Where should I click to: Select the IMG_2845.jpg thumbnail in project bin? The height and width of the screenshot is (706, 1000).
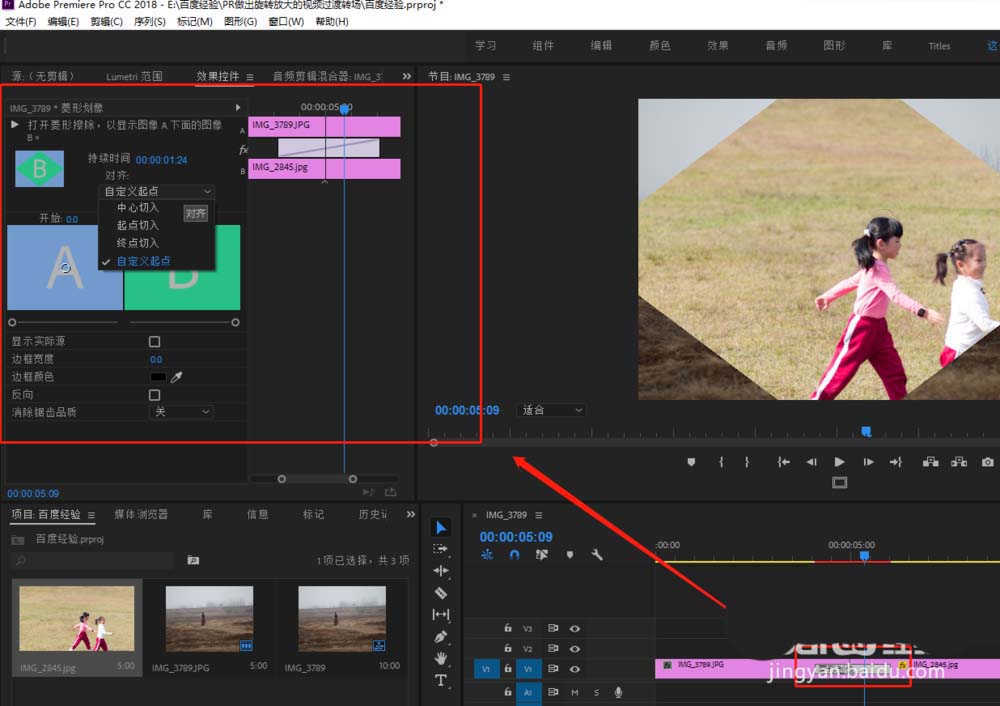(76, 620)
